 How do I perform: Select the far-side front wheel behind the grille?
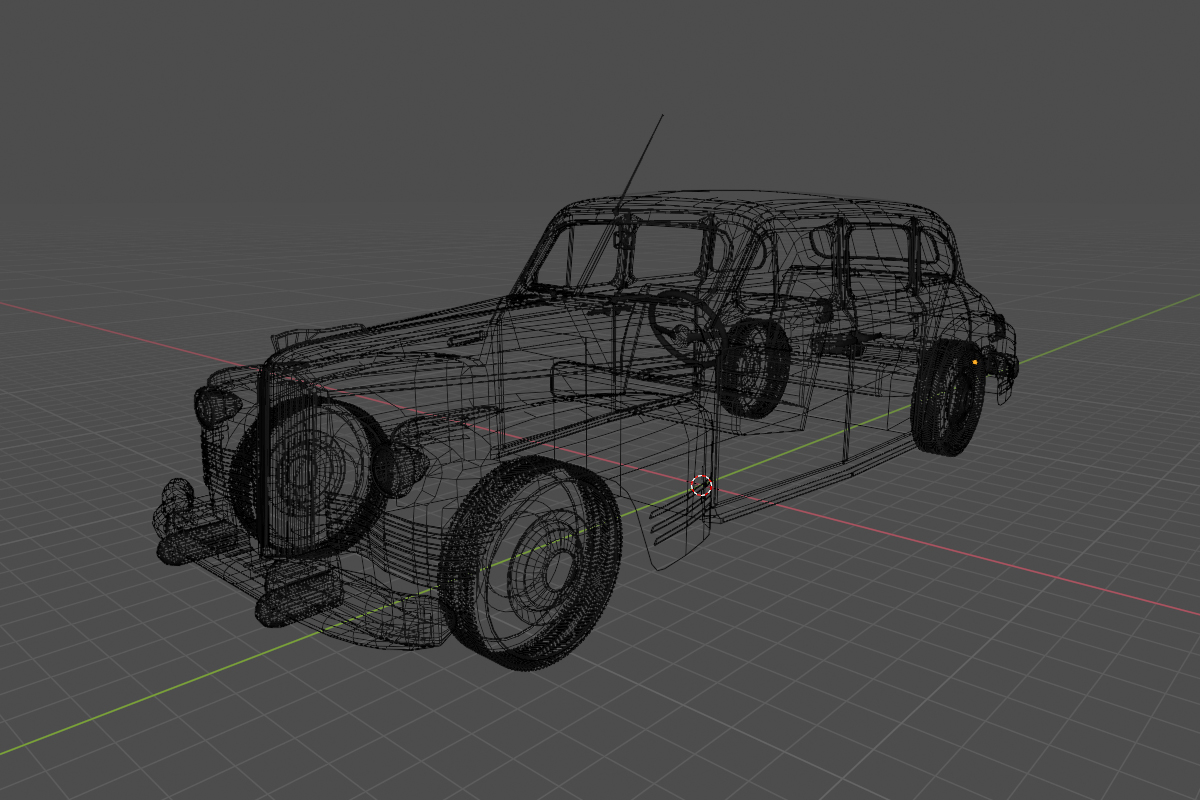(300, 470)
